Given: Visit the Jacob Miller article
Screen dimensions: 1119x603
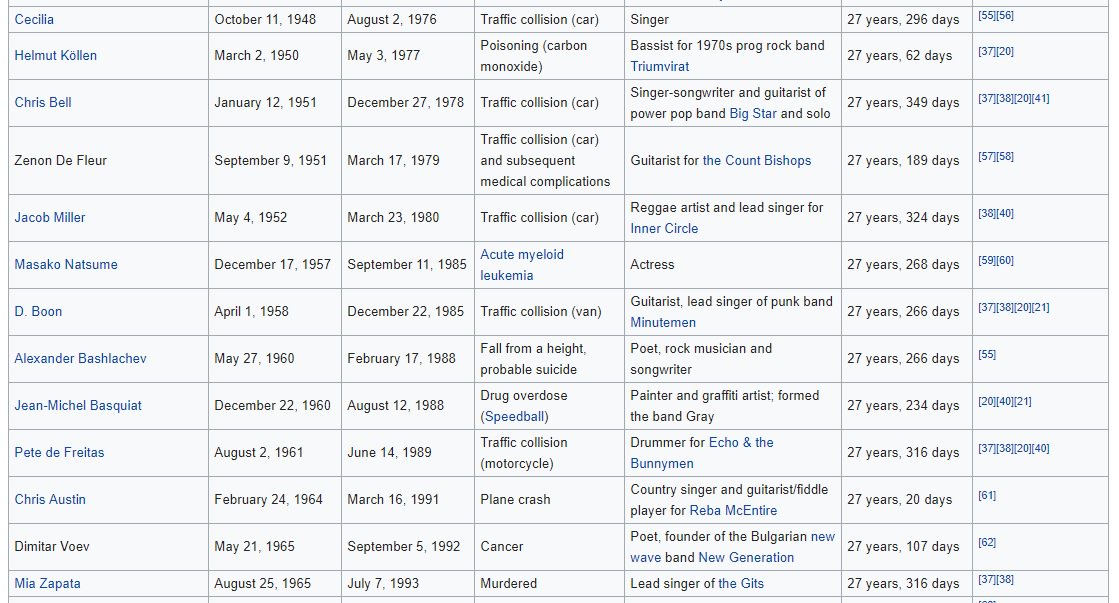Looking at the screenshot, I should 50,217.
